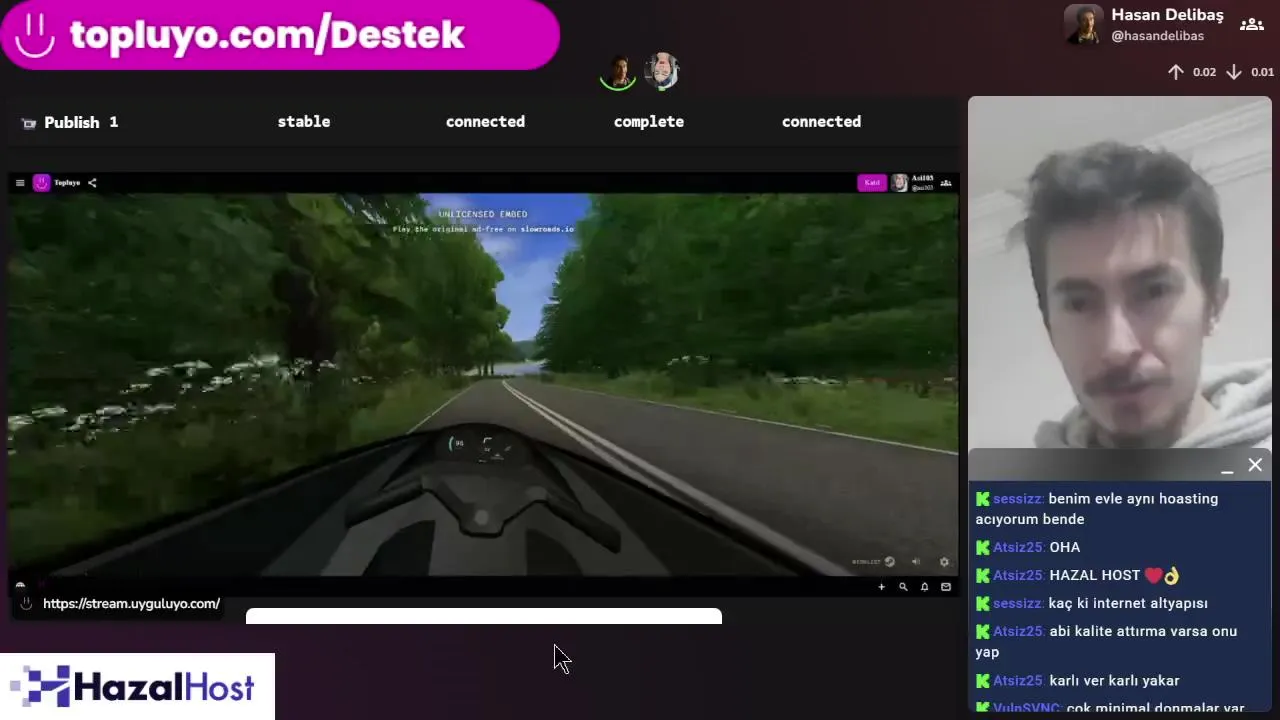This screenshot has width=1280, height=720.
Task: Click the 'connected' status after complete
Action: click(x=821, y=121)
